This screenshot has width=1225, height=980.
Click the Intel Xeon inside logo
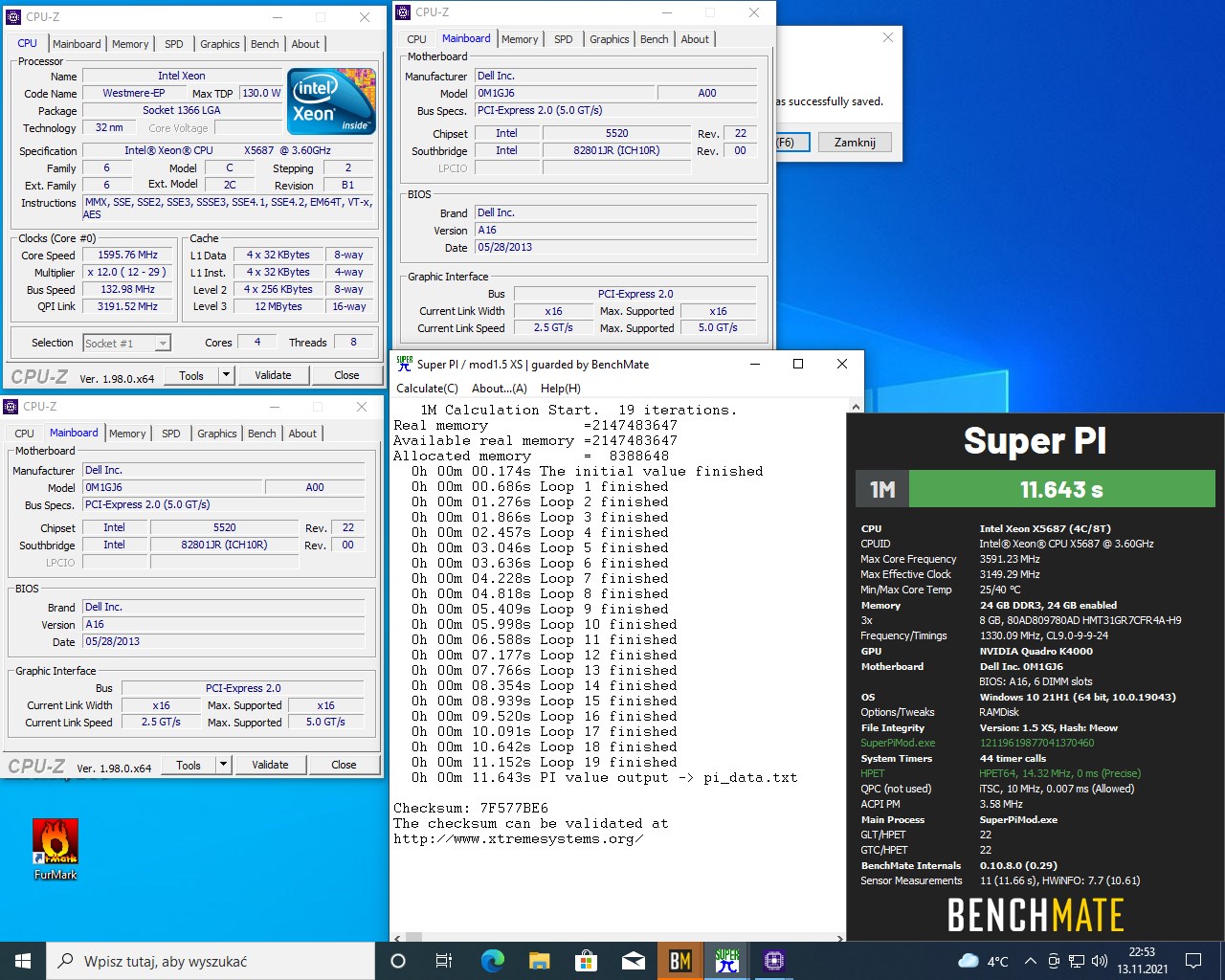332,100
